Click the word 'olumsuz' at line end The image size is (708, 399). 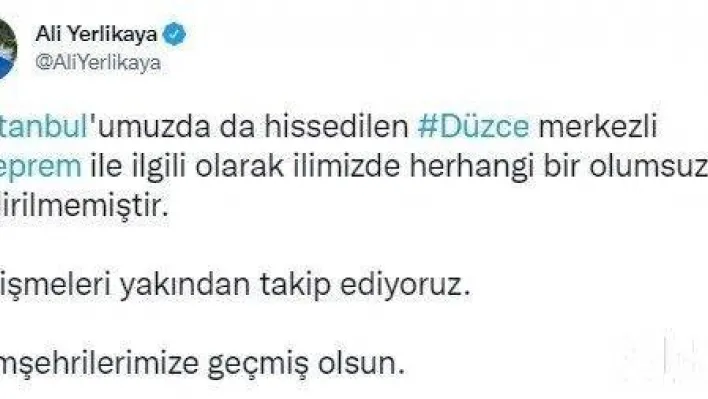coord(648,167)
